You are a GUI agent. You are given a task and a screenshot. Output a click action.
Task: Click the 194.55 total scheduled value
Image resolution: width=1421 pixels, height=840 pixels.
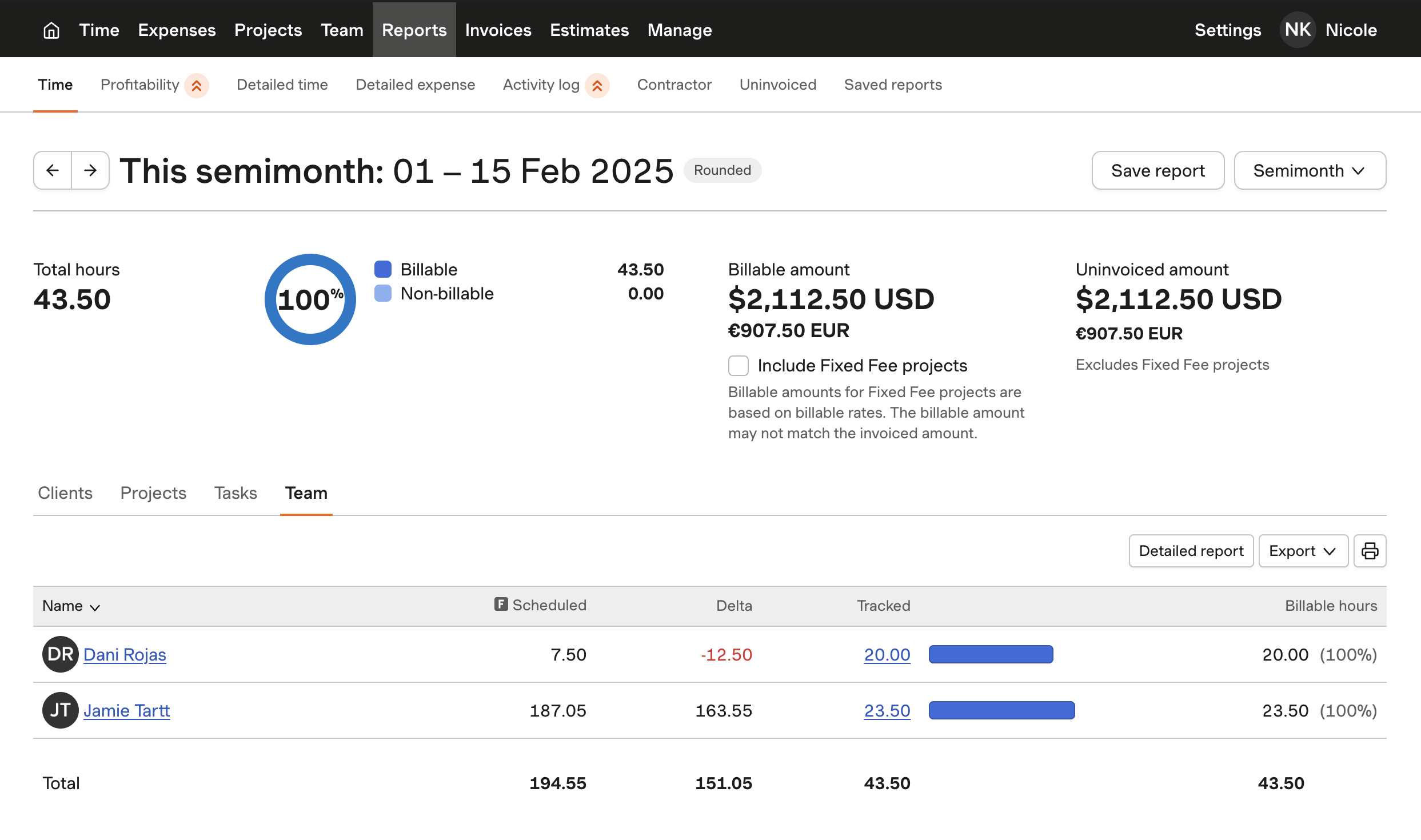(x=558, y=783)
